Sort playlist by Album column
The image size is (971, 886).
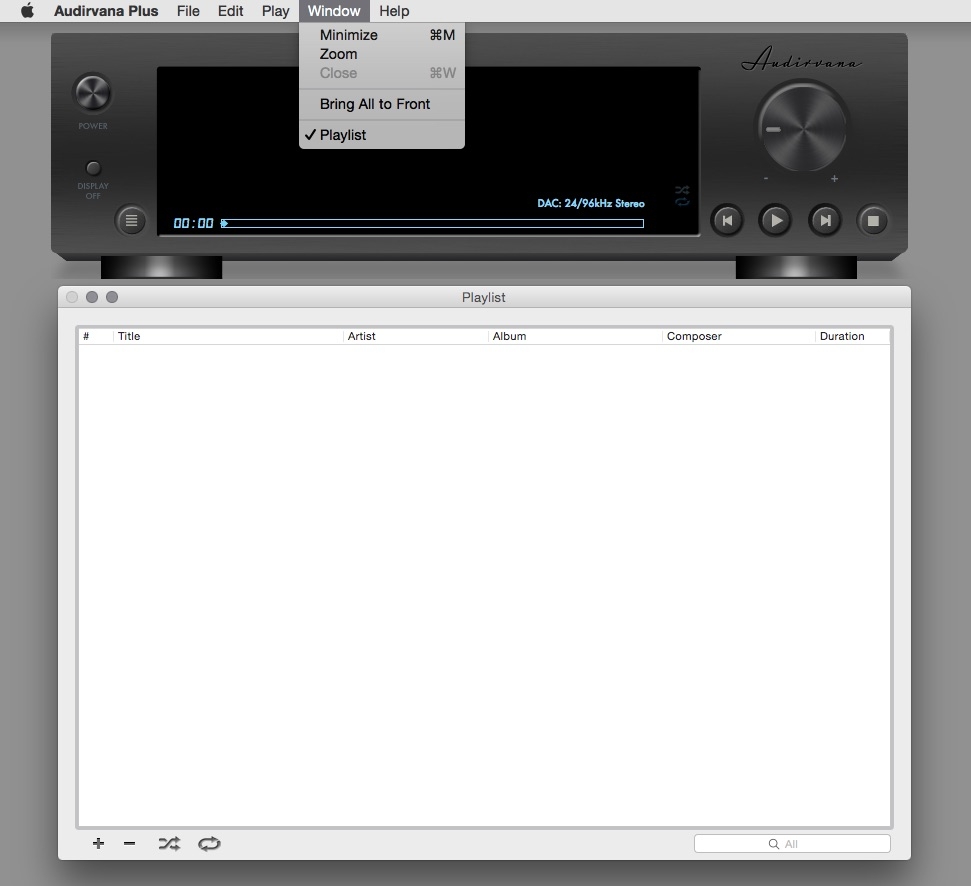click(575, 336)
